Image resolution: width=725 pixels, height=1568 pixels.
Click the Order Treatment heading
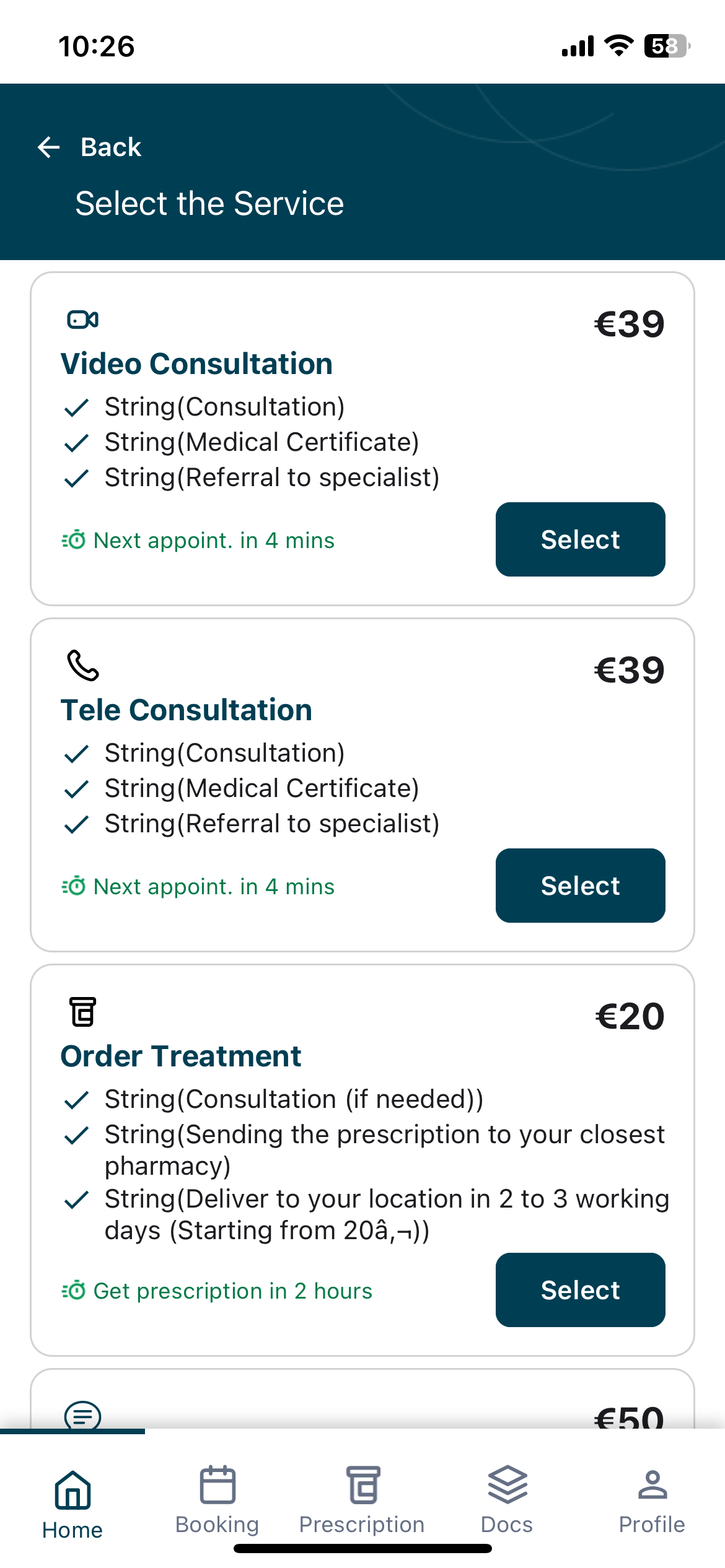click(181, 1056)
